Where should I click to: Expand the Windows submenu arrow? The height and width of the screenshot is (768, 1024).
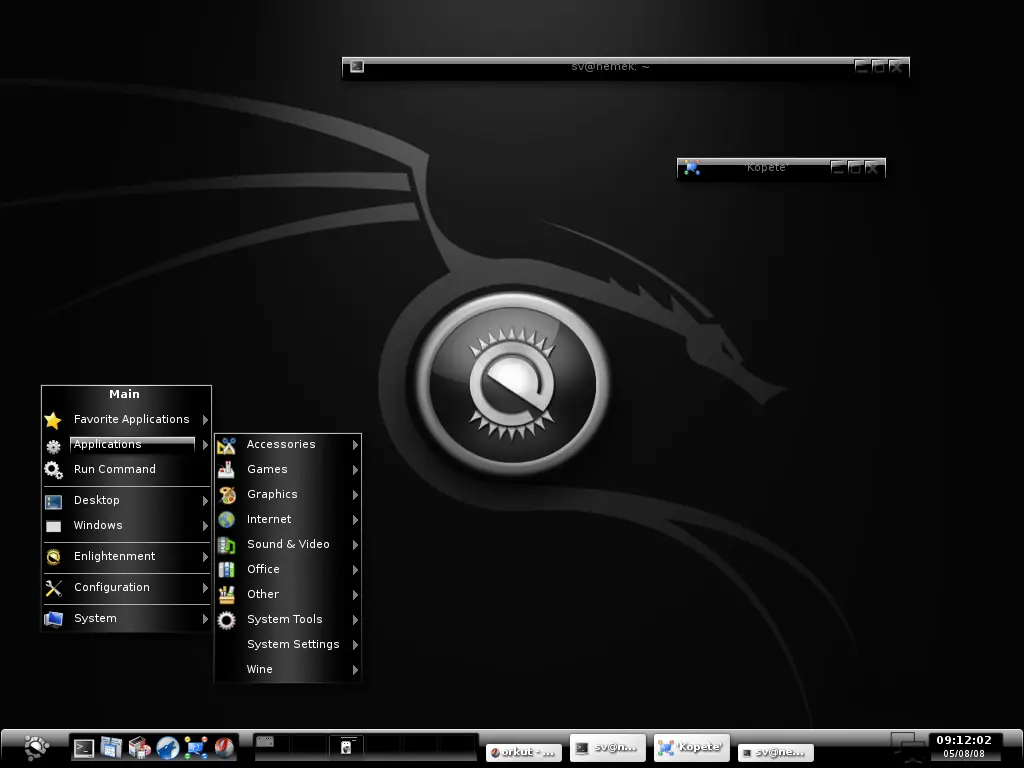click(205, 526)
